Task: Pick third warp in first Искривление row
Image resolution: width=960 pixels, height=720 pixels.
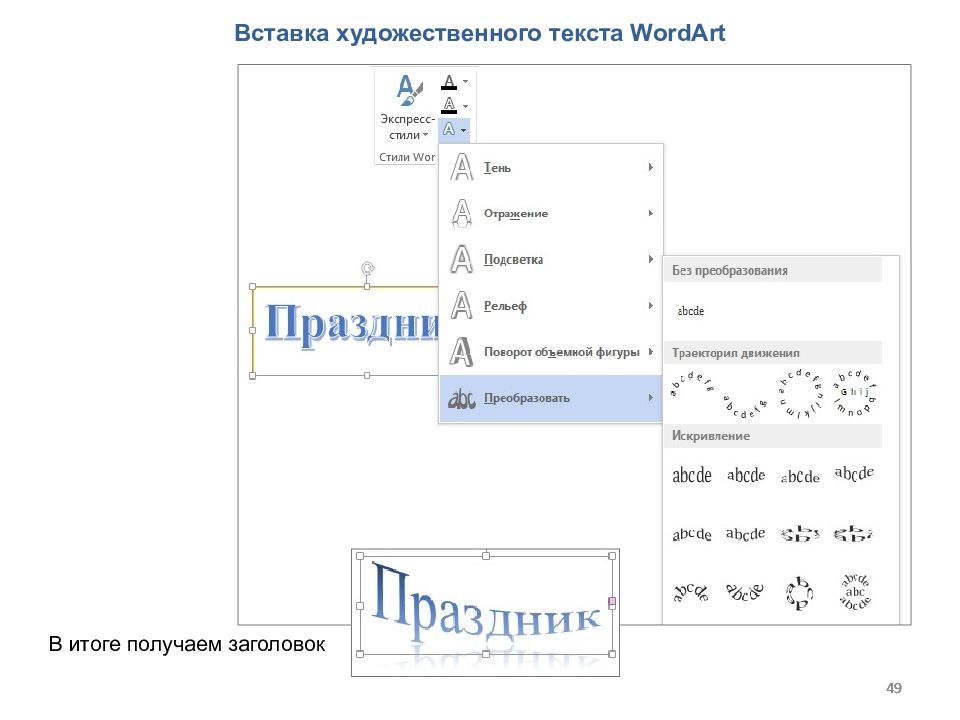Action: 800,476
